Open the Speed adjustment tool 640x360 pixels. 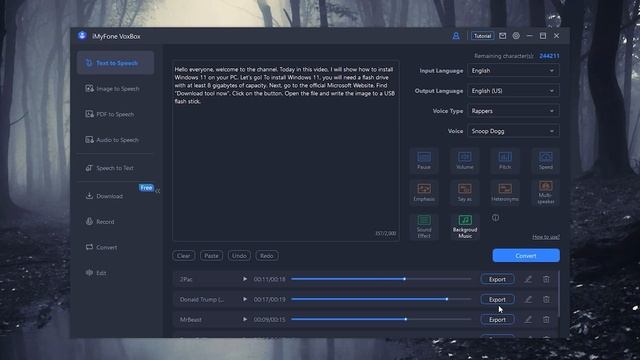pos(546,160)
